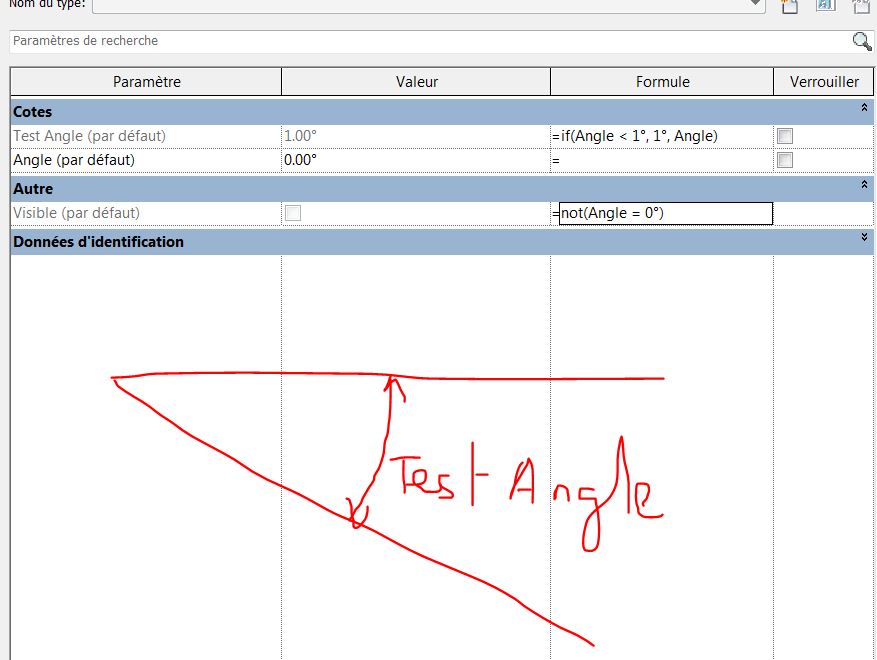Click the Verrouiller column header
Screen dimensions: 877x660
click(x=824, y=82)
